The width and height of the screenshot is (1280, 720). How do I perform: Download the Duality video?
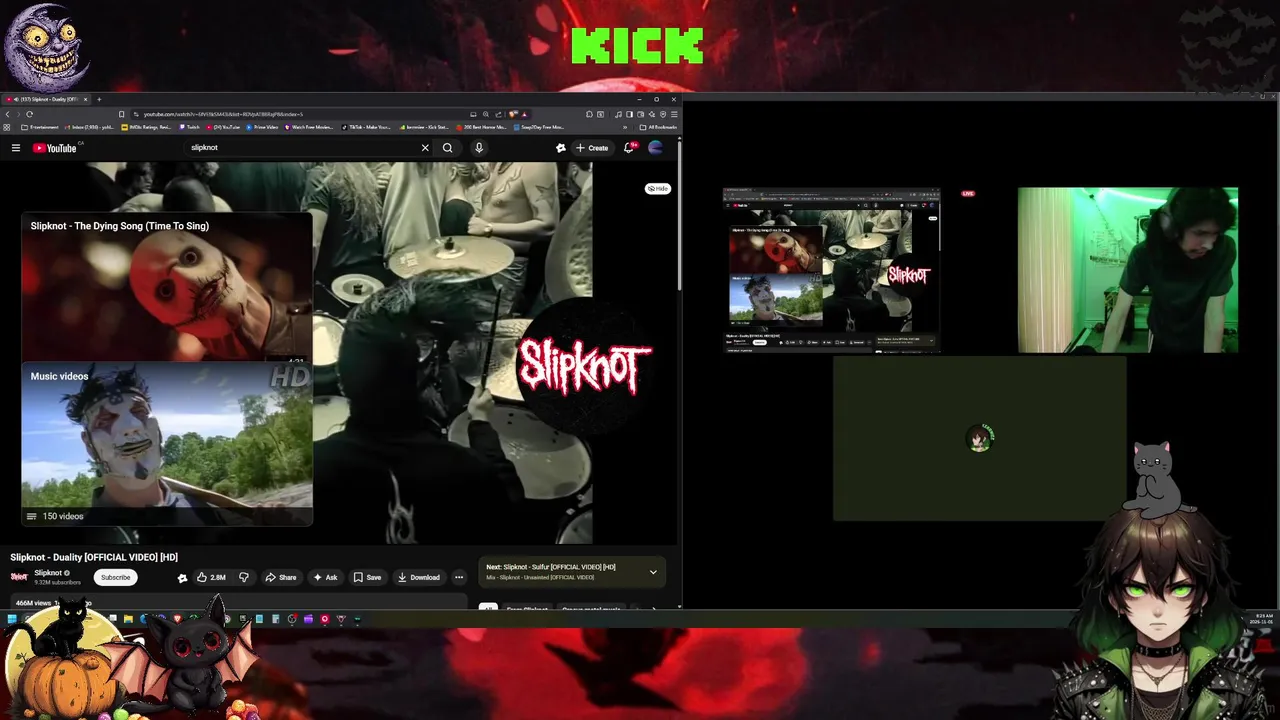(418, 577)
